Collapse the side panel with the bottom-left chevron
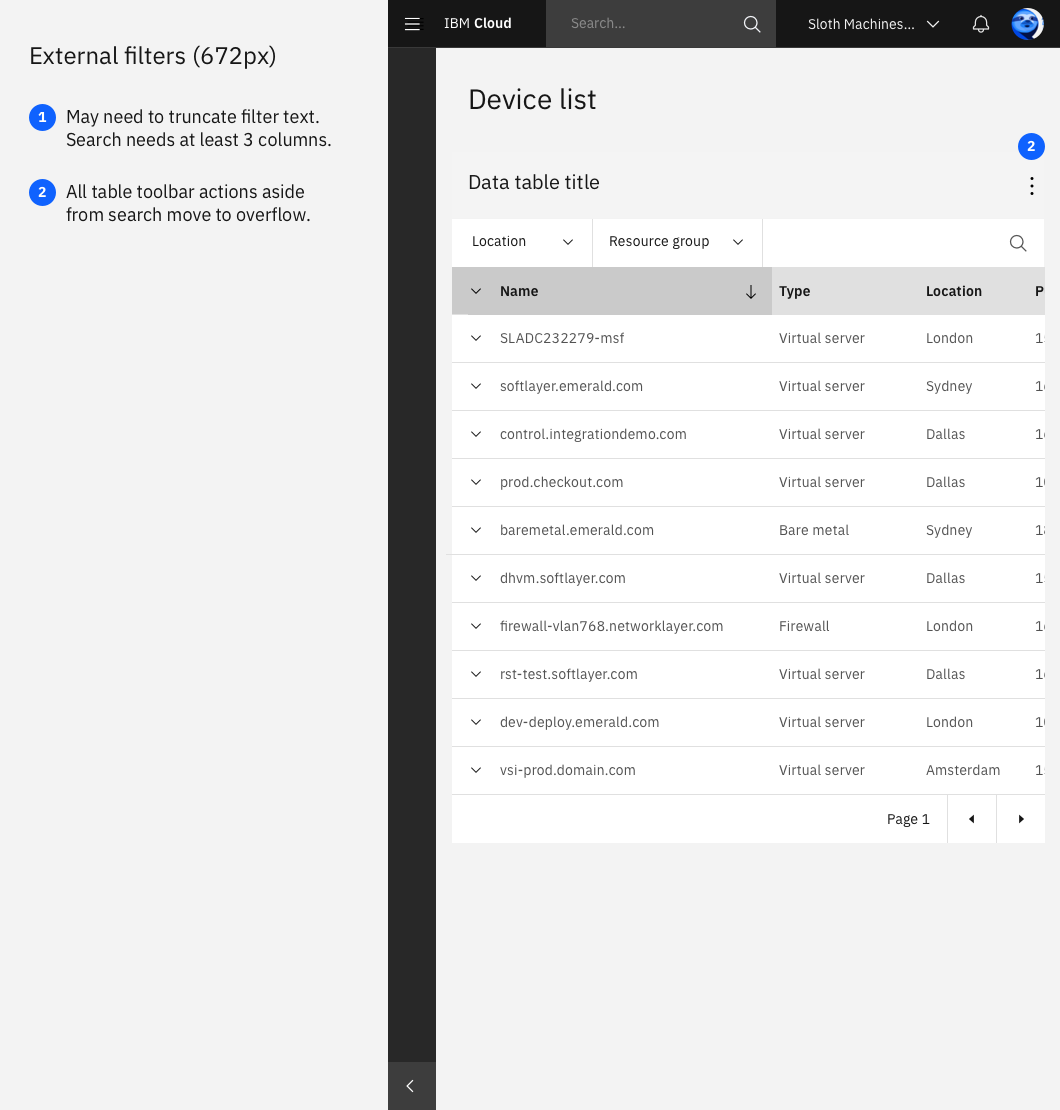Screen dimensions: 1060x1110 410,1086
